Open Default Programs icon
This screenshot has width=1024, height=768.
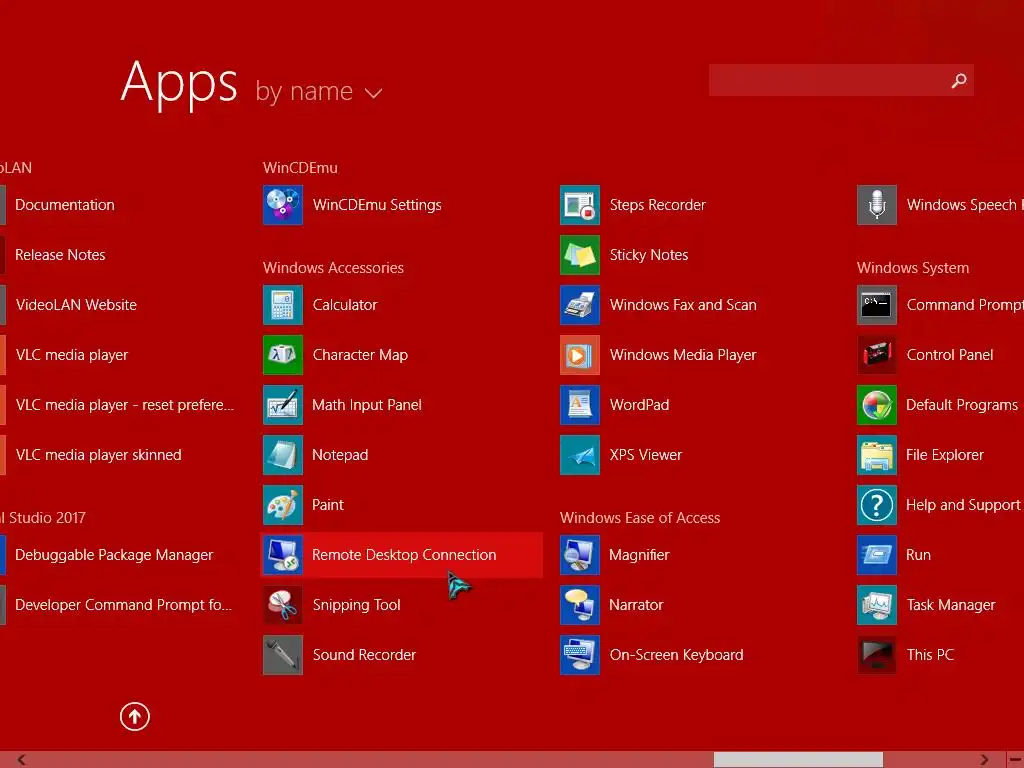877,405
